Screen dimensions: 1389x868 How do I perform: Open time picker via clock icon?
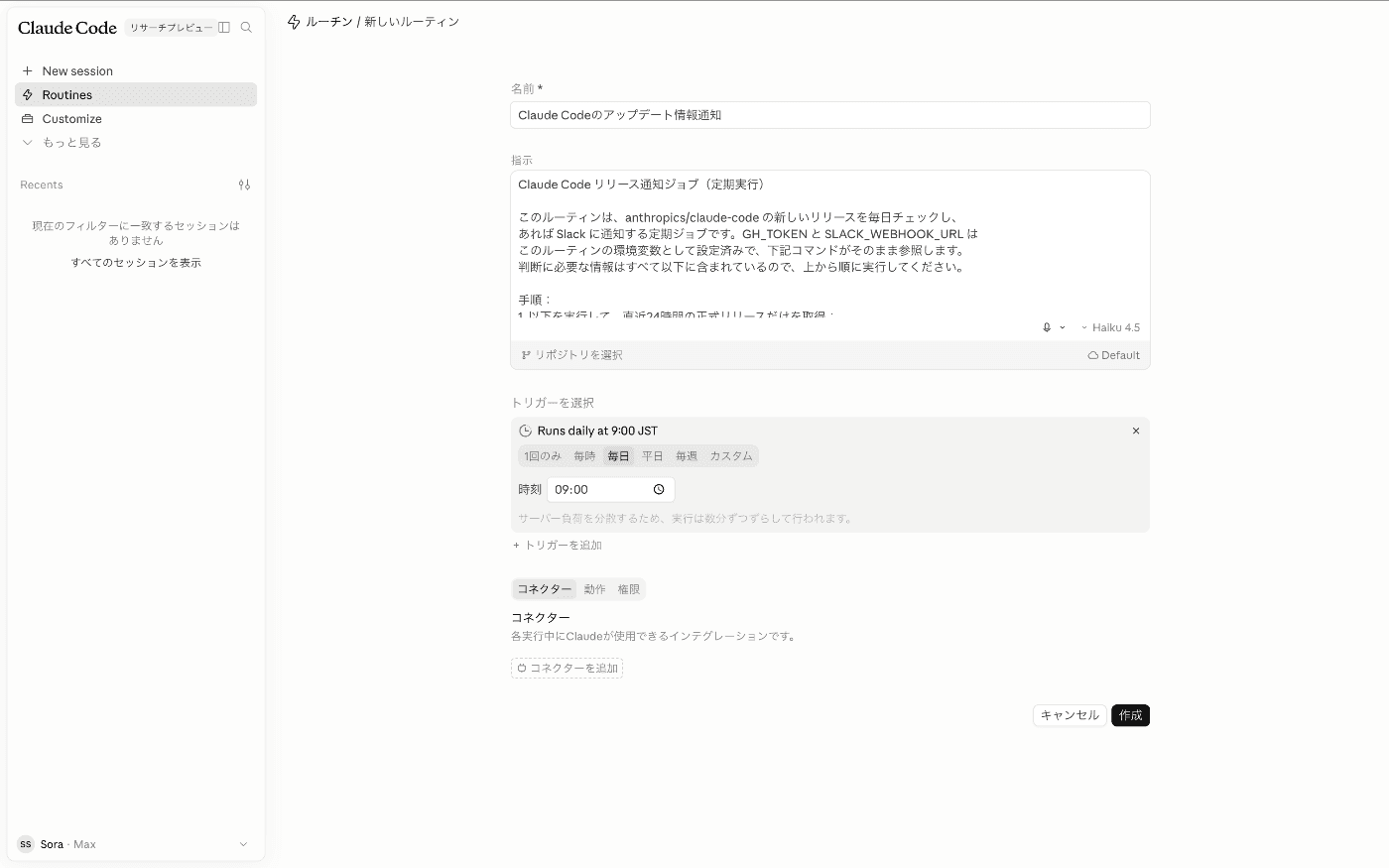coord(659,490)
